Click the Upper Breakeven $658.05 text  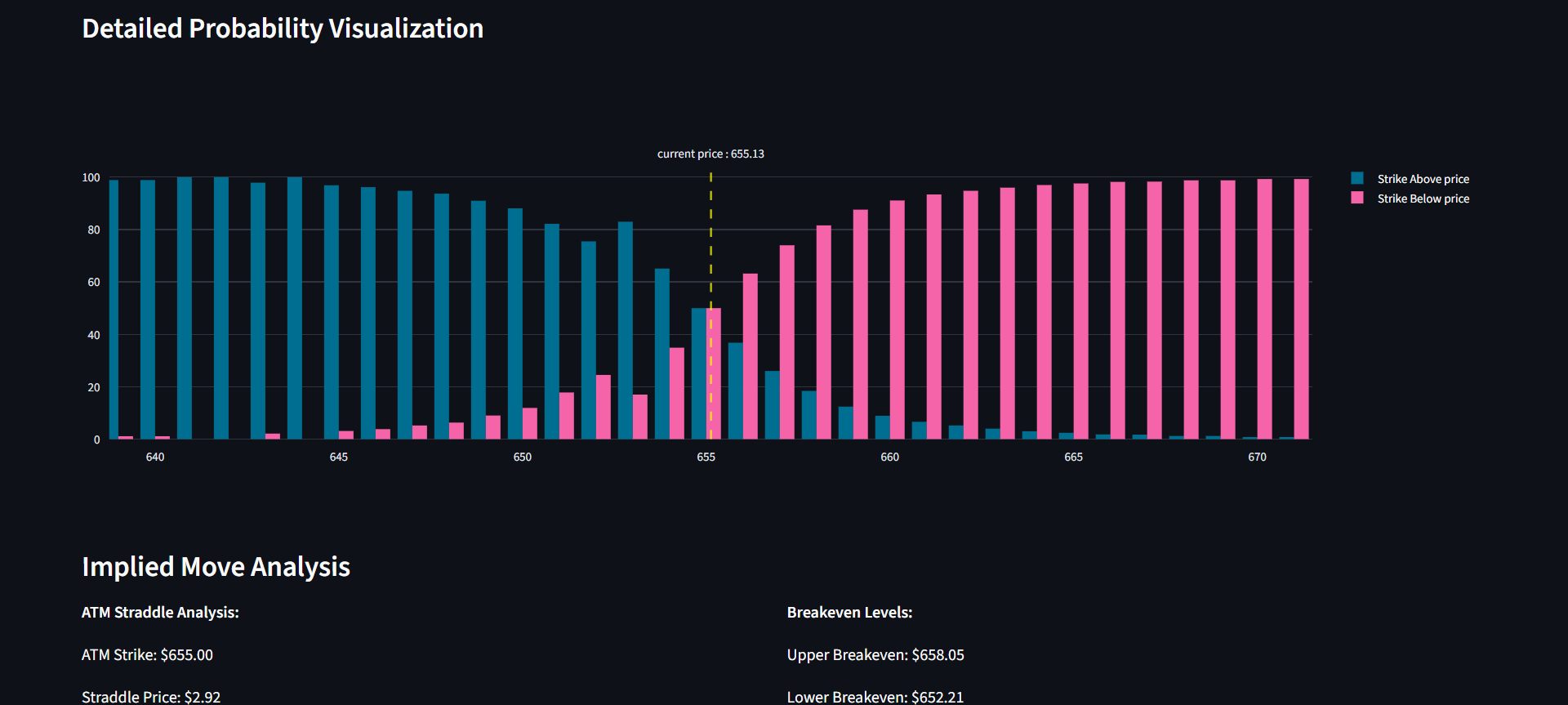pos(875,655)
